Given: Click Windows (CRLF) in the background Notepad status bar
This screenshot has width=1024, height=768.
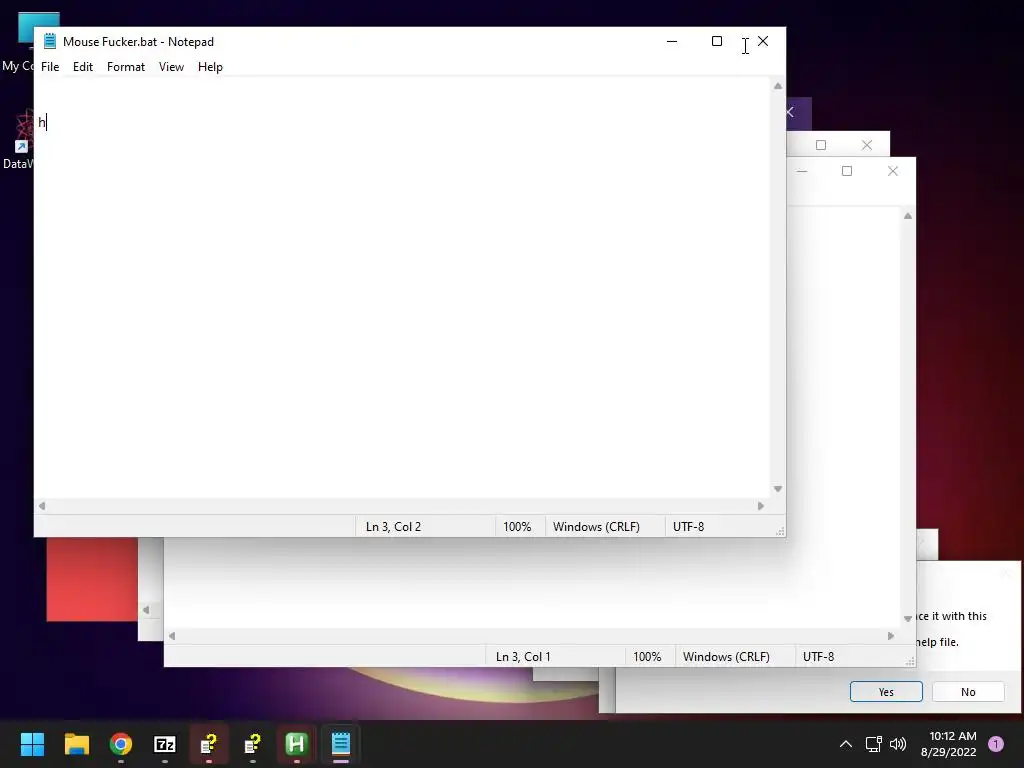Looking at the screenshot, I should click(x=726, y=656).
